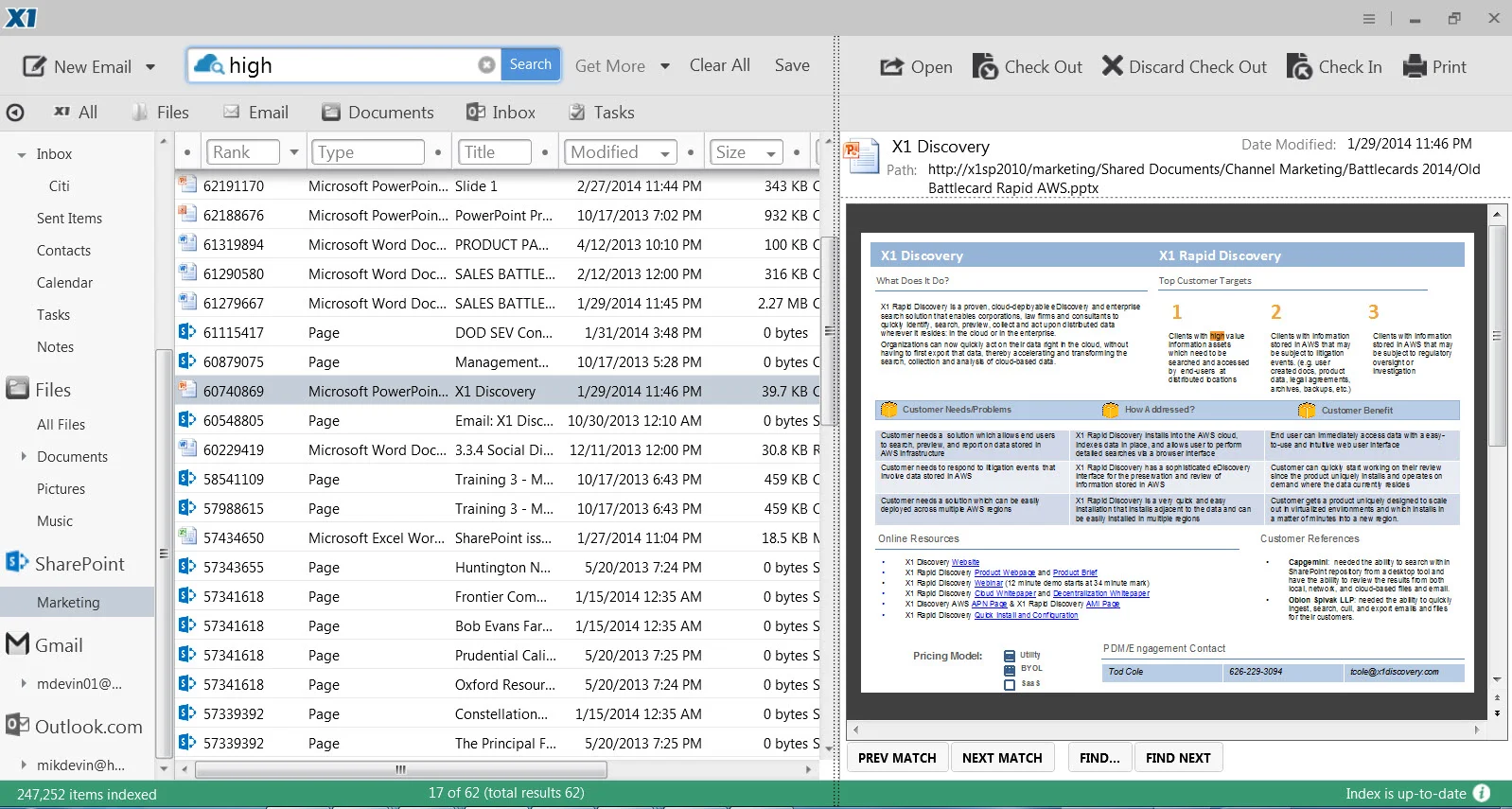Viewport: 1512px width, 809px height.
Task: Click the Open document icon
Action: (x=891, y=66)
